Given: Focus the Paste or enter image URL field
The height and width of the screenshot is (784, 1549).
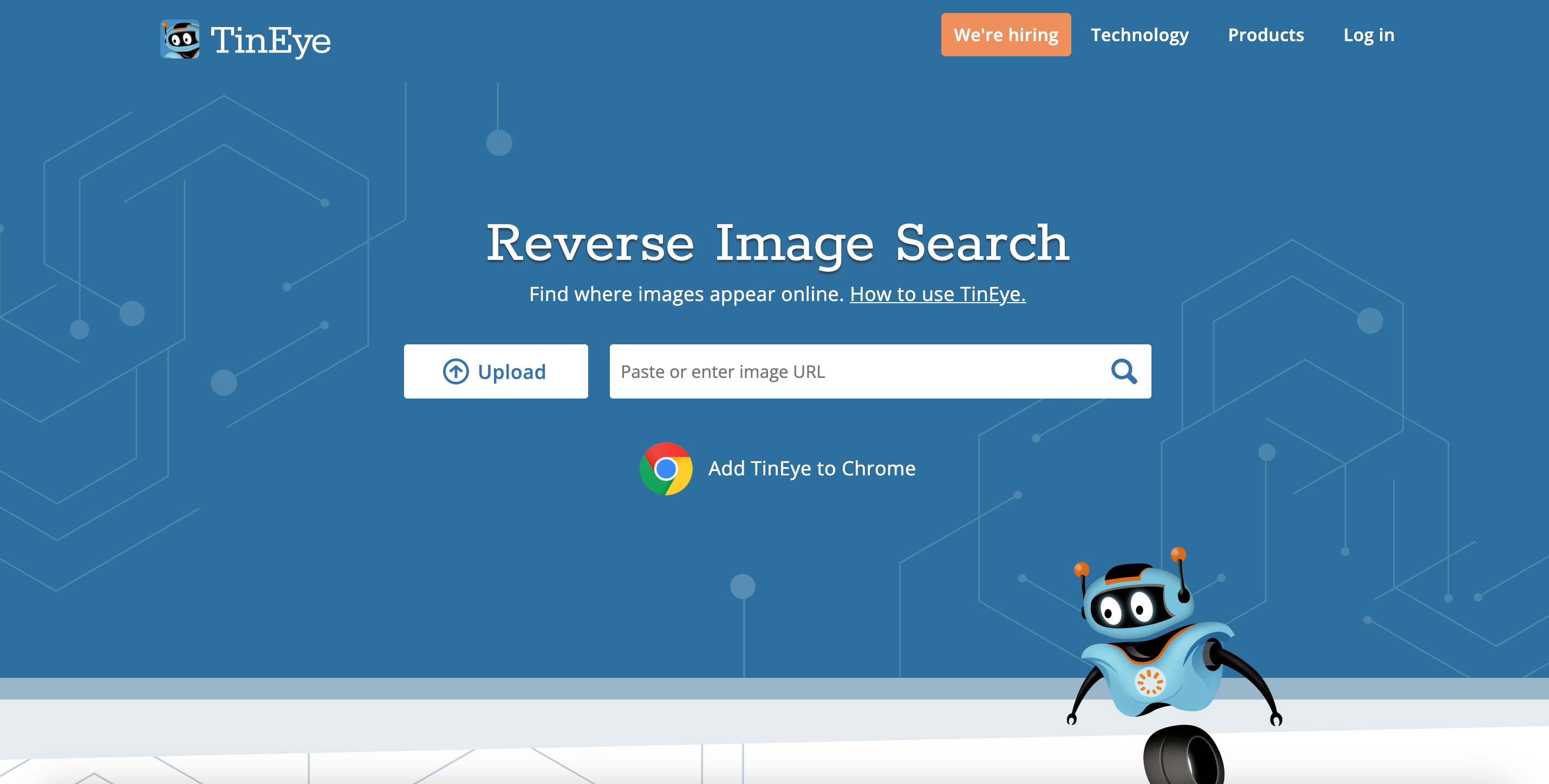Looking at the screenshot, I should coord(854,371).
